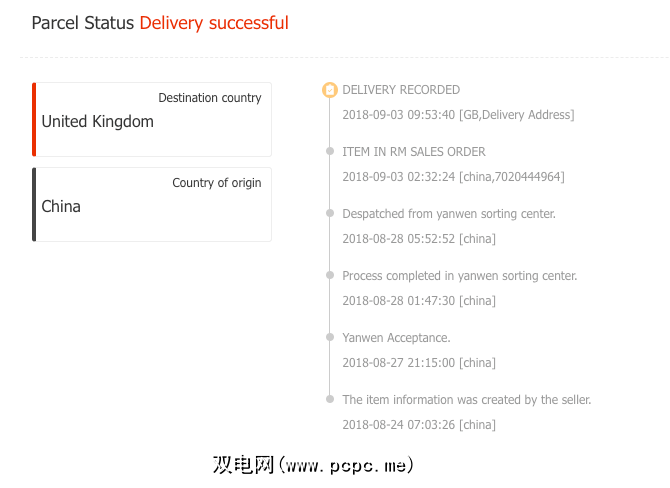This screenshot has height=488, width=670.
Task: Click the 2018-09-03 02:32:24 timestamp with tracking number
Action: (453, 177)
